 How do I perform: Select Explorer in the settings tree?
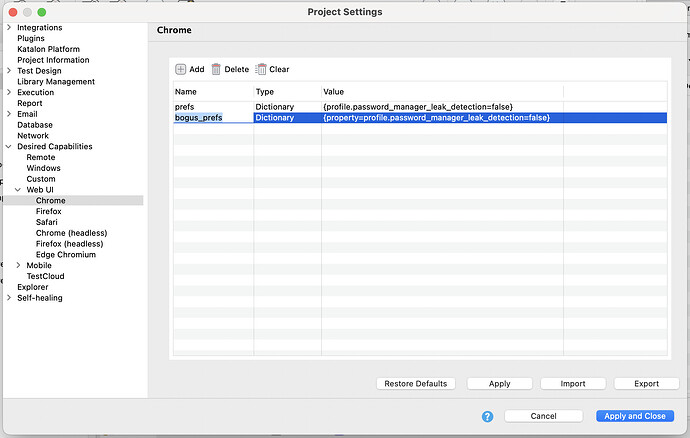click(33, 287)
